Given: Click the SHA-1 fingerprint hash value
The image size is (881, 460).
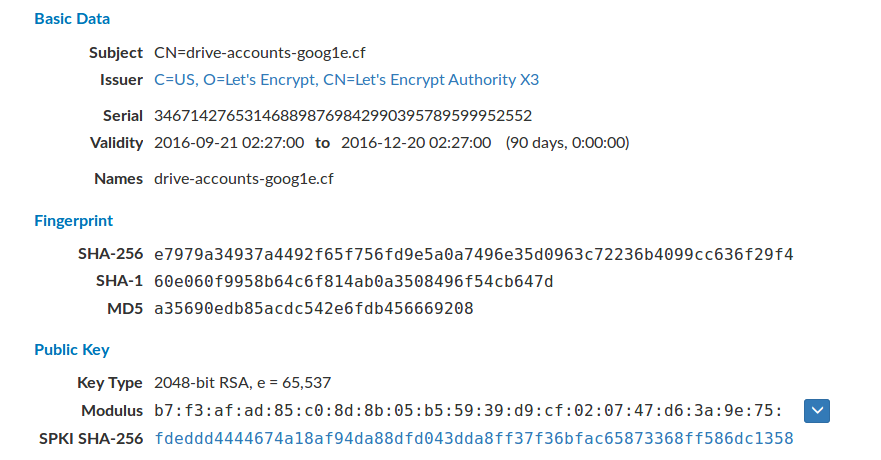Looking at the screenshot, I should tap(353, 281).
